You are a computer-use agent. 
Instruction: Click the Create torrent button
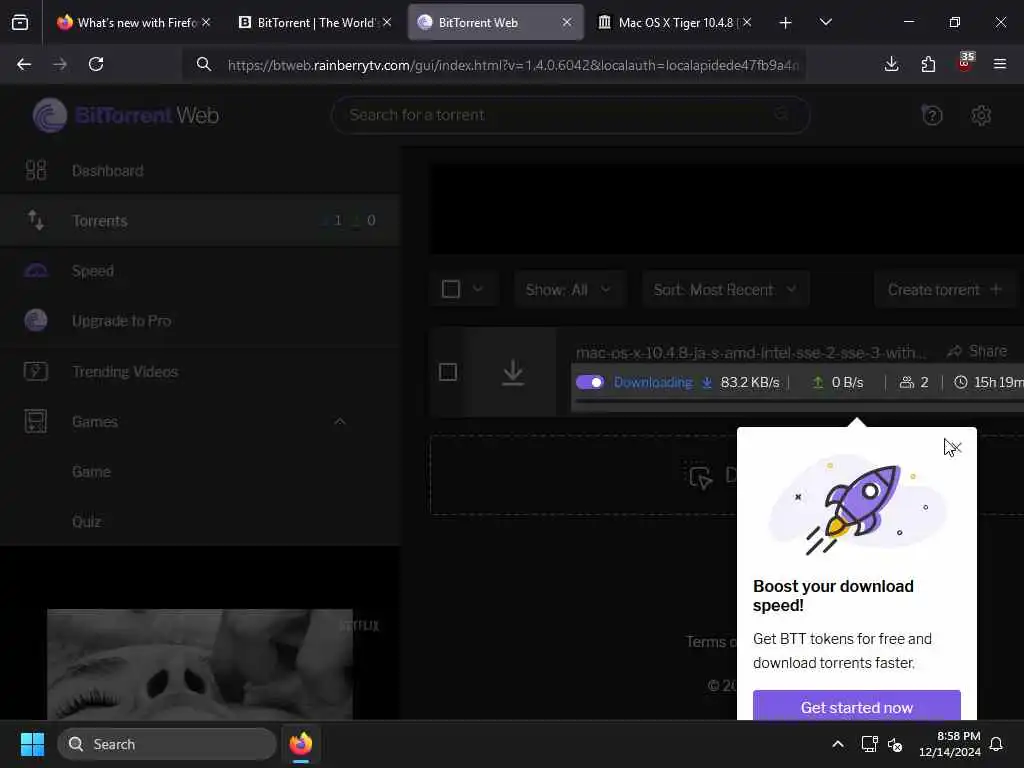945,289
